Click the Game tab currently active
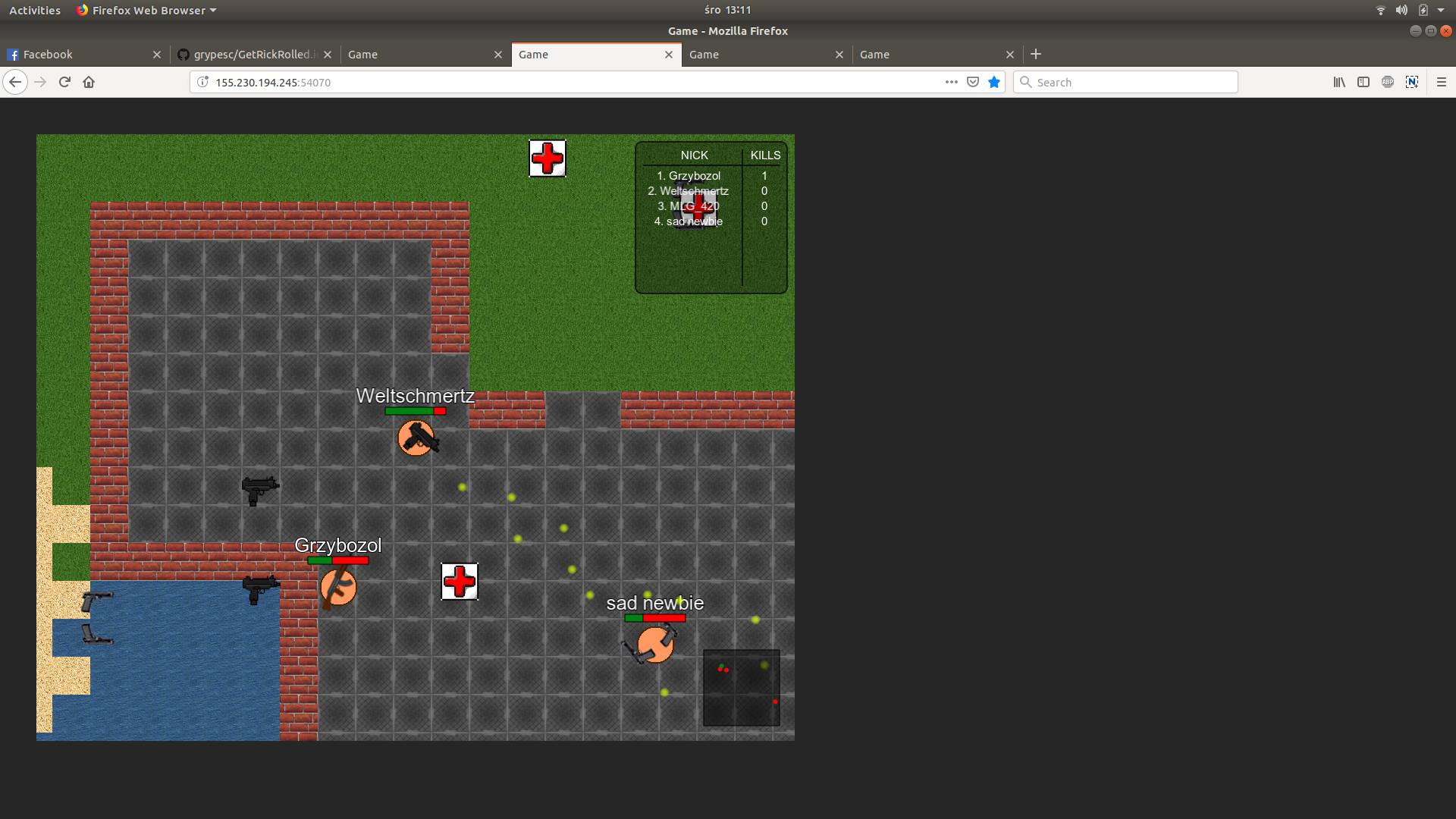Viewport: 1456px width, 819px height. click(x=590, y=54)
